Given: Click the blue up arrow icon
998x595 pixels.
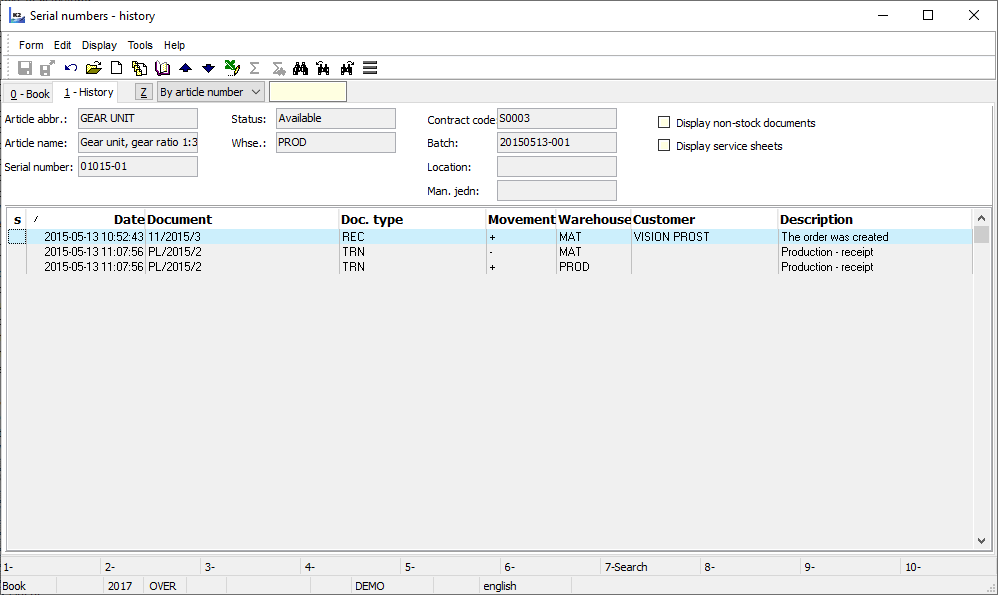Looking at the screenshot, I should click(x=185, y=68).
